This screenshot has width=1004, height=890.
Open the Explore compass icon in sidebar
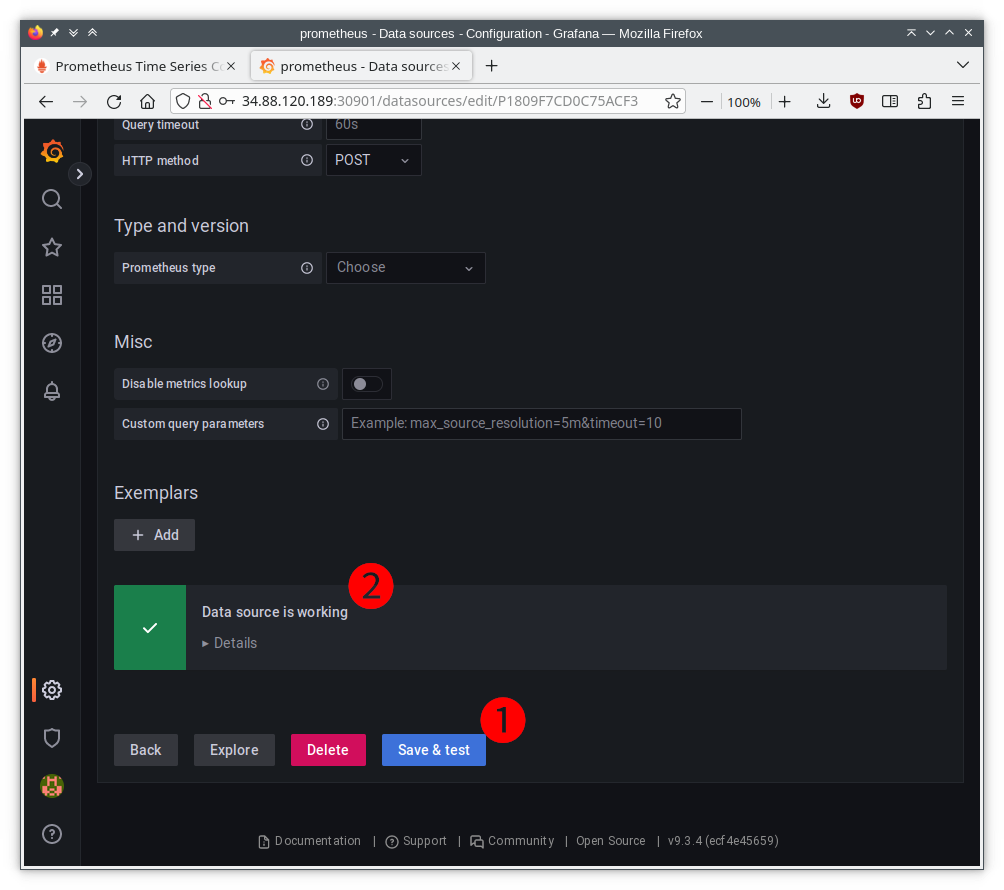coord(52,343)
